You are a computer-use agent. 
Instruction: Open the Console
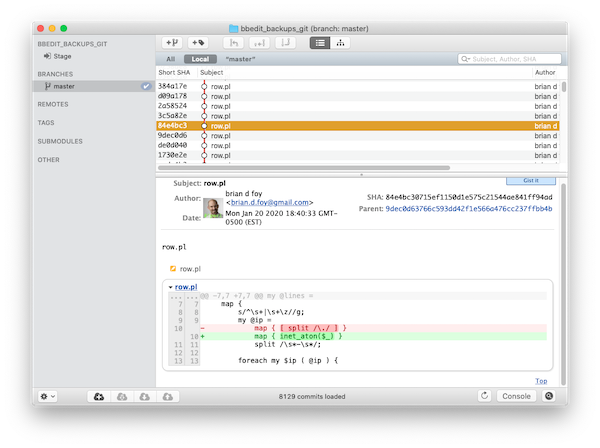tap(516, 396)
